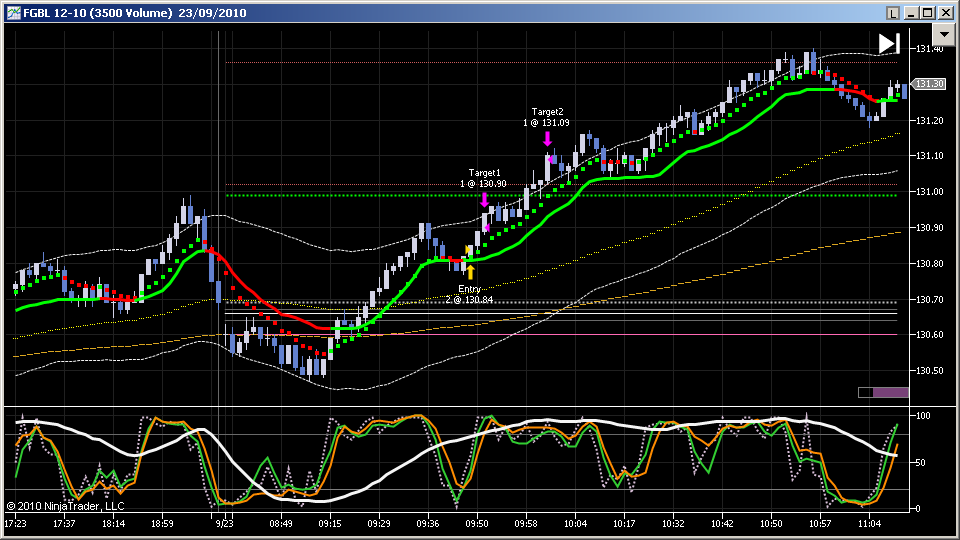Maximize the FGBL chart window

pyautogui.click(x=928, y=13)
